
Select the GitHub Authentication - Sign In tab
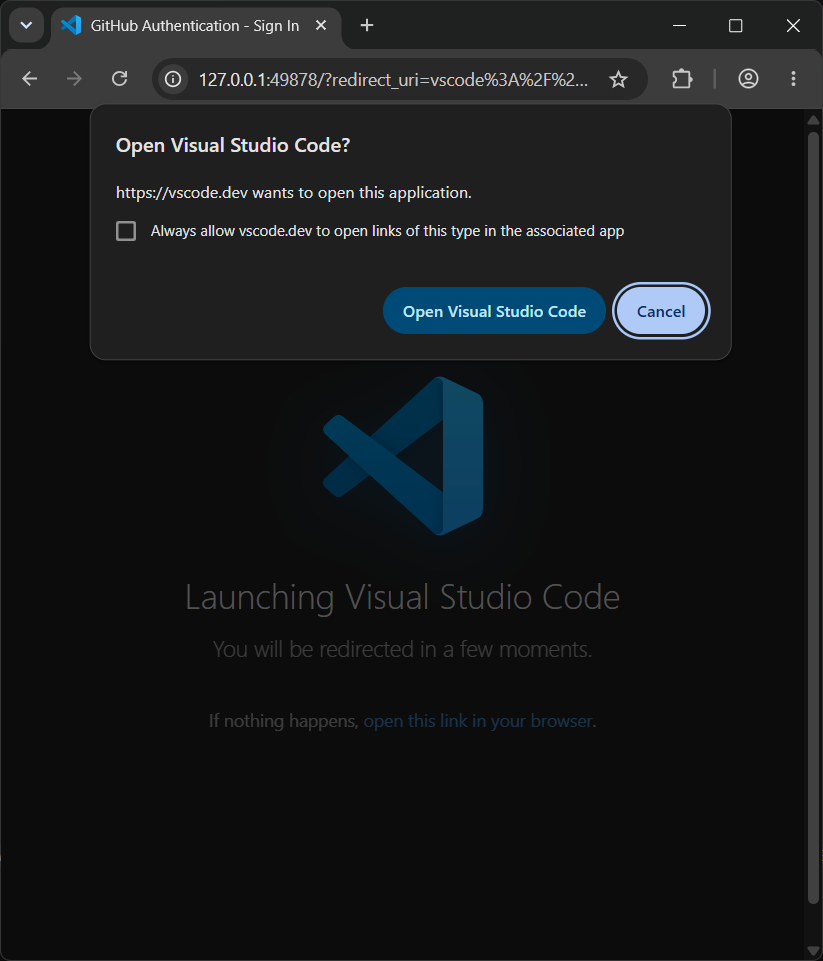pos(195,26)
